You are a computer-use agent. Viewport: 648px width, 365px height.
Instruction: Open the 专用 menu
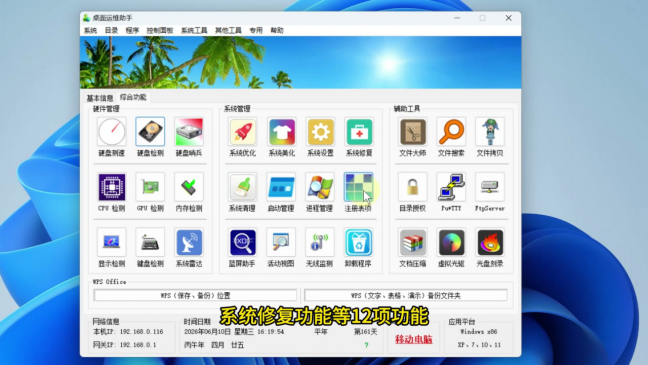pyautogui.click(x=256, y=31)
